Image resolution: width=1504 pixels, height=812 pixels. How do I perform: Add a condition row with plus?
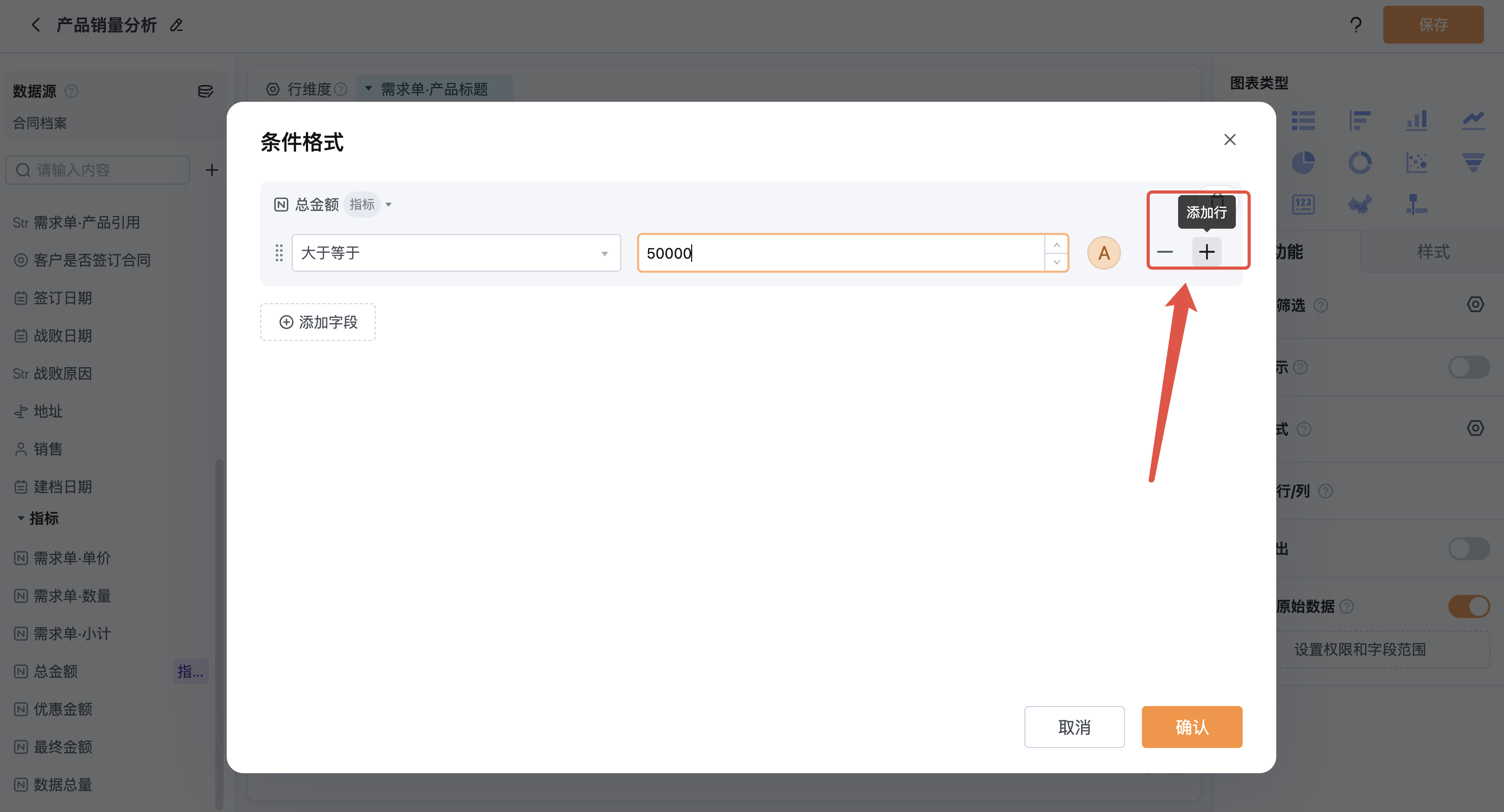[1206, 252]
